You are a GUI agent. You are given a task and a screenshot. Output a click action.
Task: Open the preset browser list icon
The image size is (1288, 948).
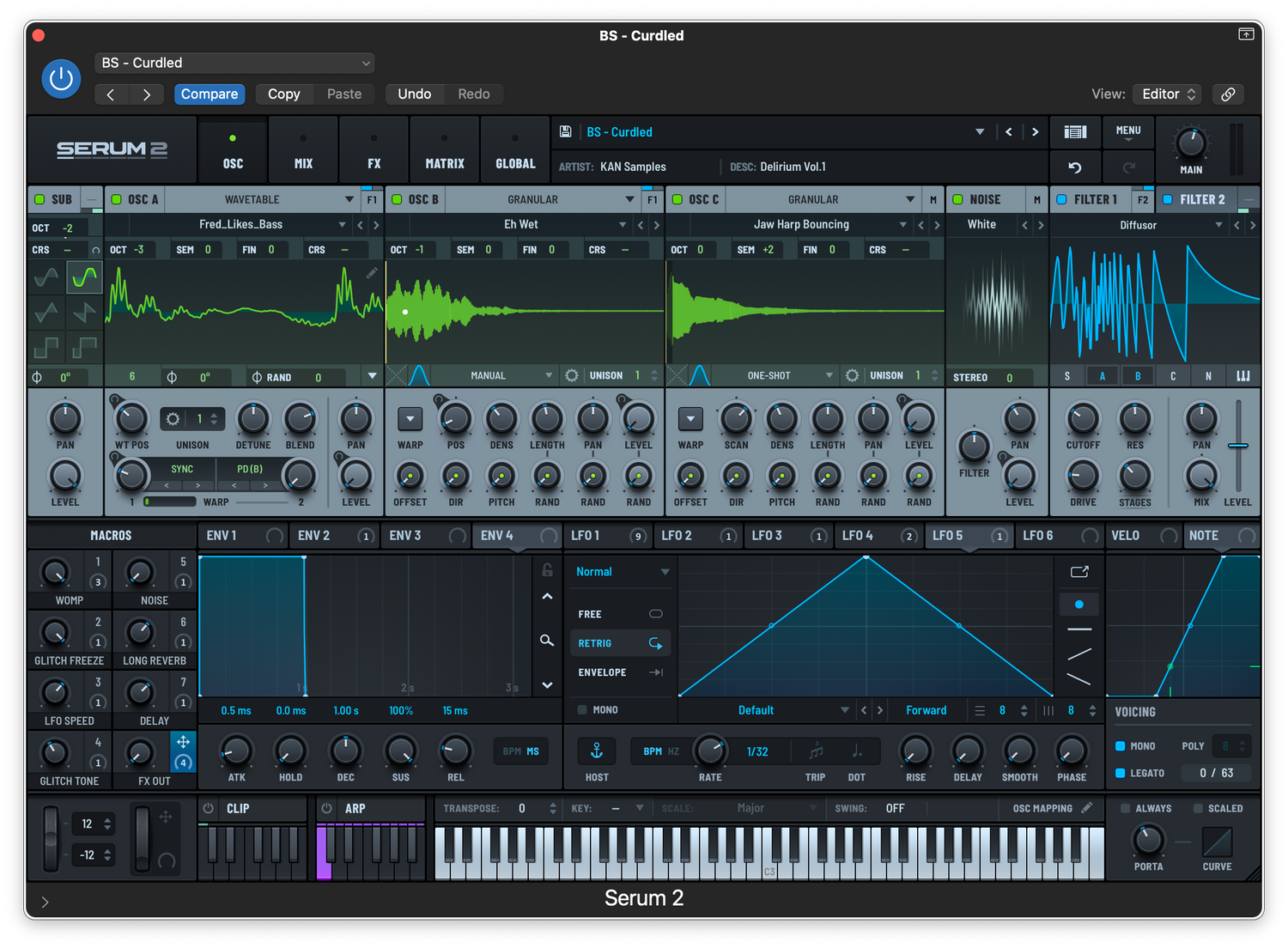point(1075,131)
